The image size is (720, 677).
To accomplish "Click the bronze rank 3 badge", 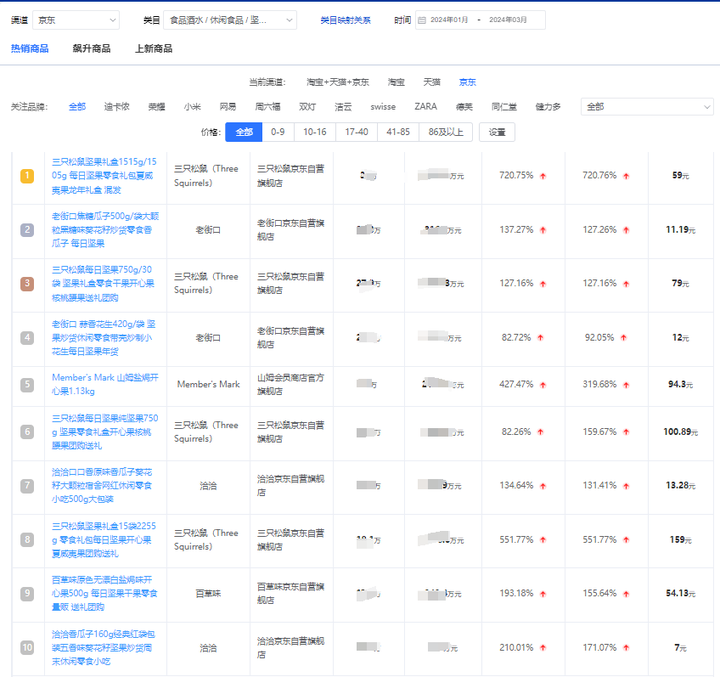I will point(27,283).
